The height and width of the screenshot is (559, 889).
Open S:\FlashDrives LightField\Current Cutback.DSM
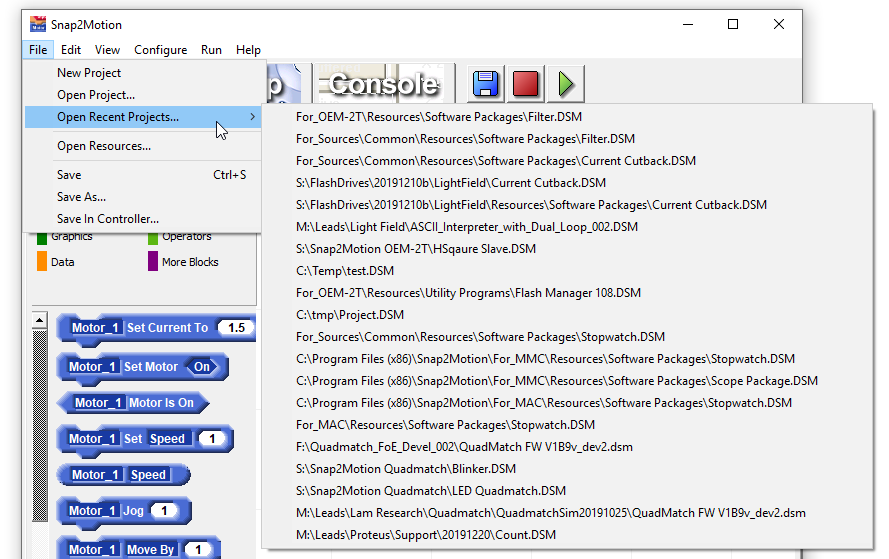567,183
